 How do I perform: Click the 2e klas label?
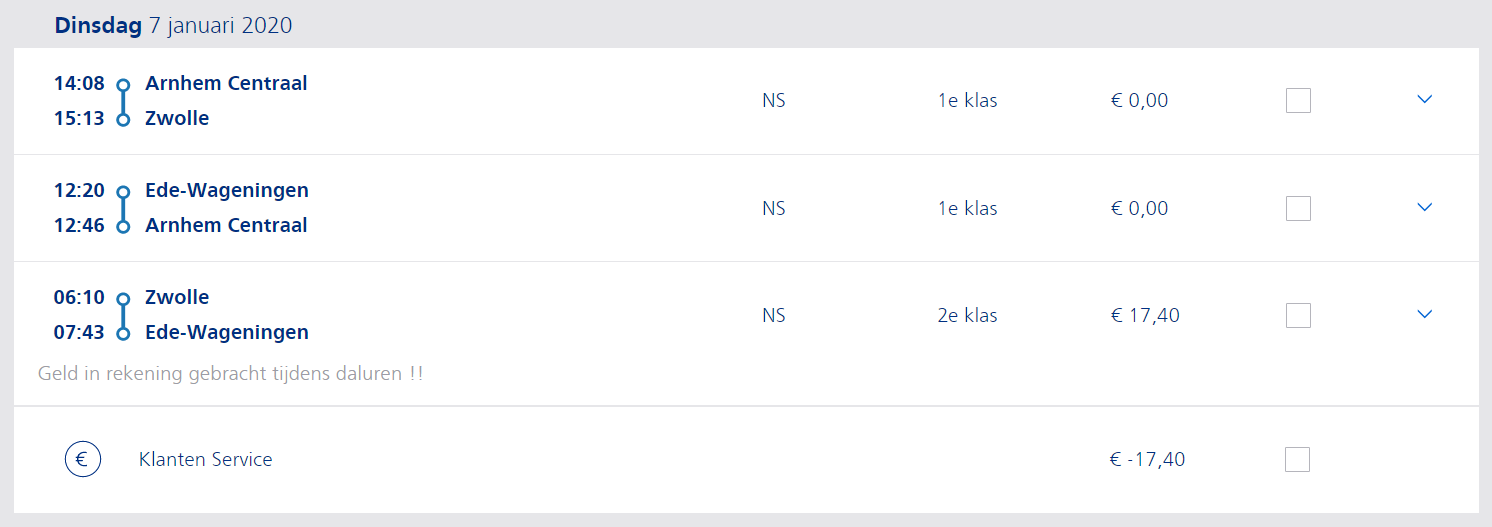pyautogui.click(x=967, y=316)
